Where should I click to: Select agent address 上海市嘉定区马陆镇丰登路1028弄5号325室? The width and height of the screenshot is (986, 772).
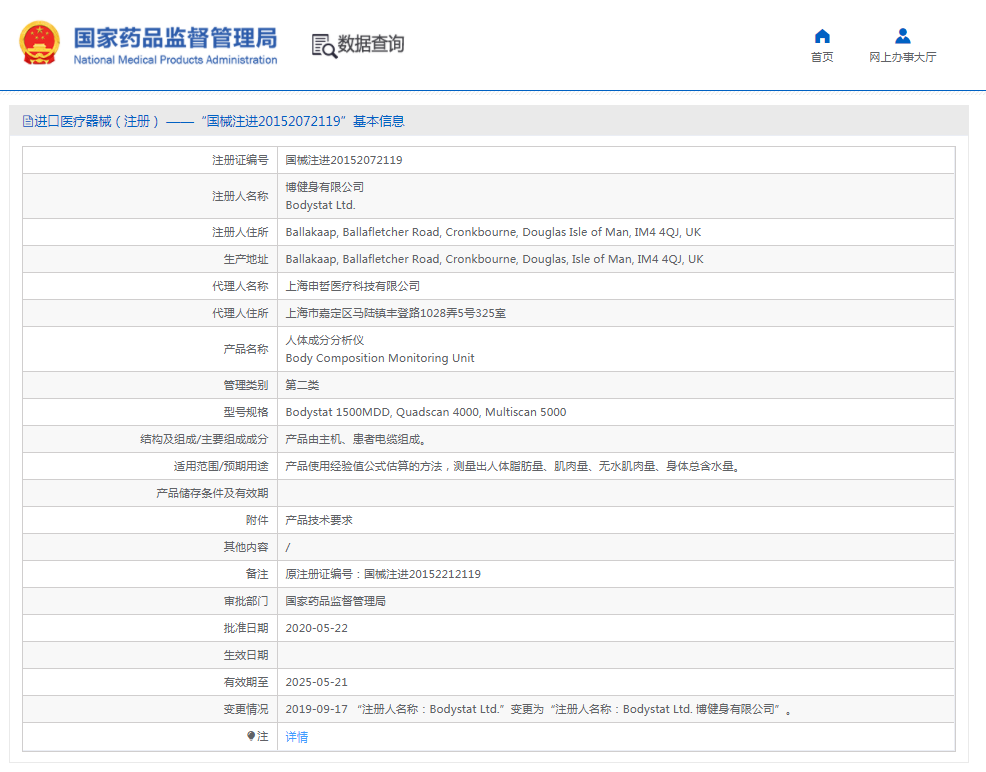point(396,313)
